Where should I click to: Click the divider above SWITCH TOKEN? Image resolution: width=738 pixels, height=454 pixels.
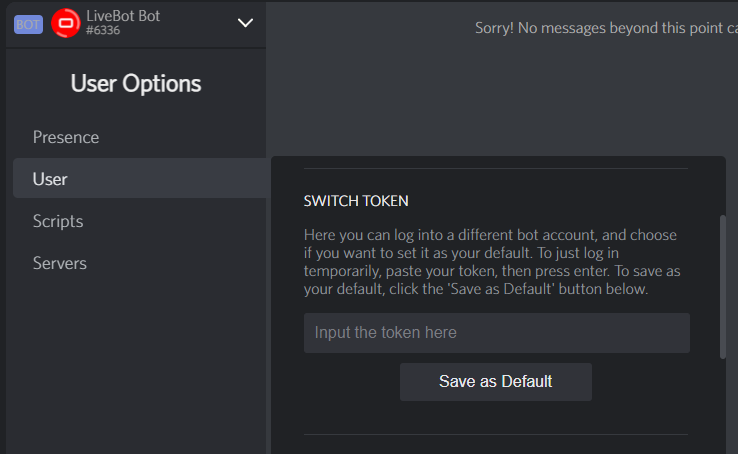coord(496,168)
